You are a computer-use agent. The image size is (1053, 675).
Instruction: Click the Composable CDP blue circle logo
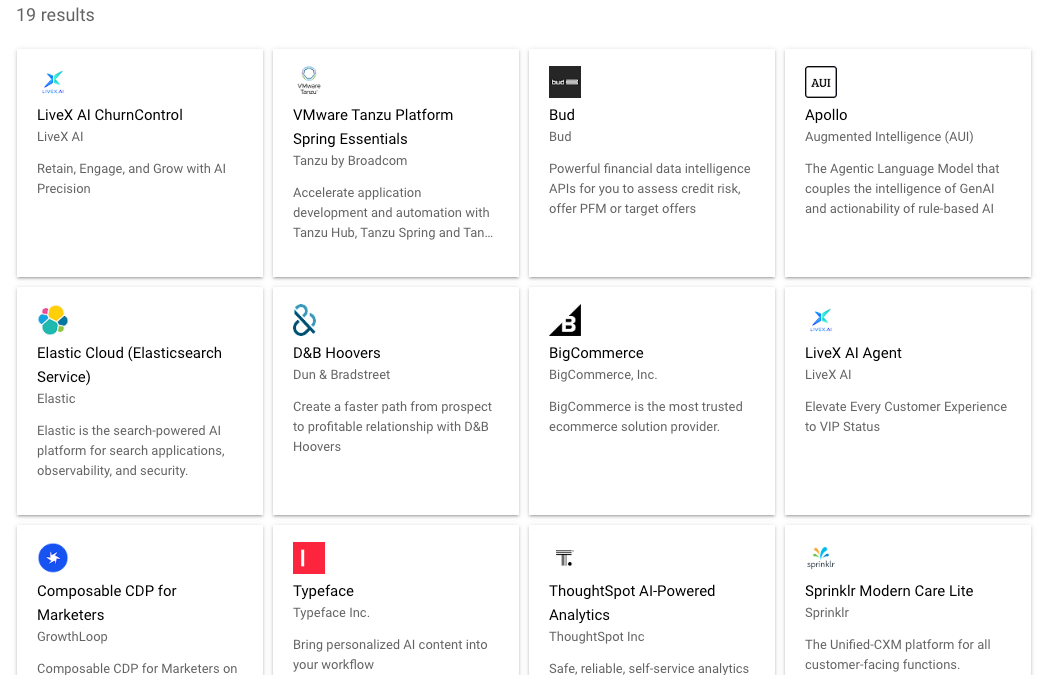tap(53, 558)
